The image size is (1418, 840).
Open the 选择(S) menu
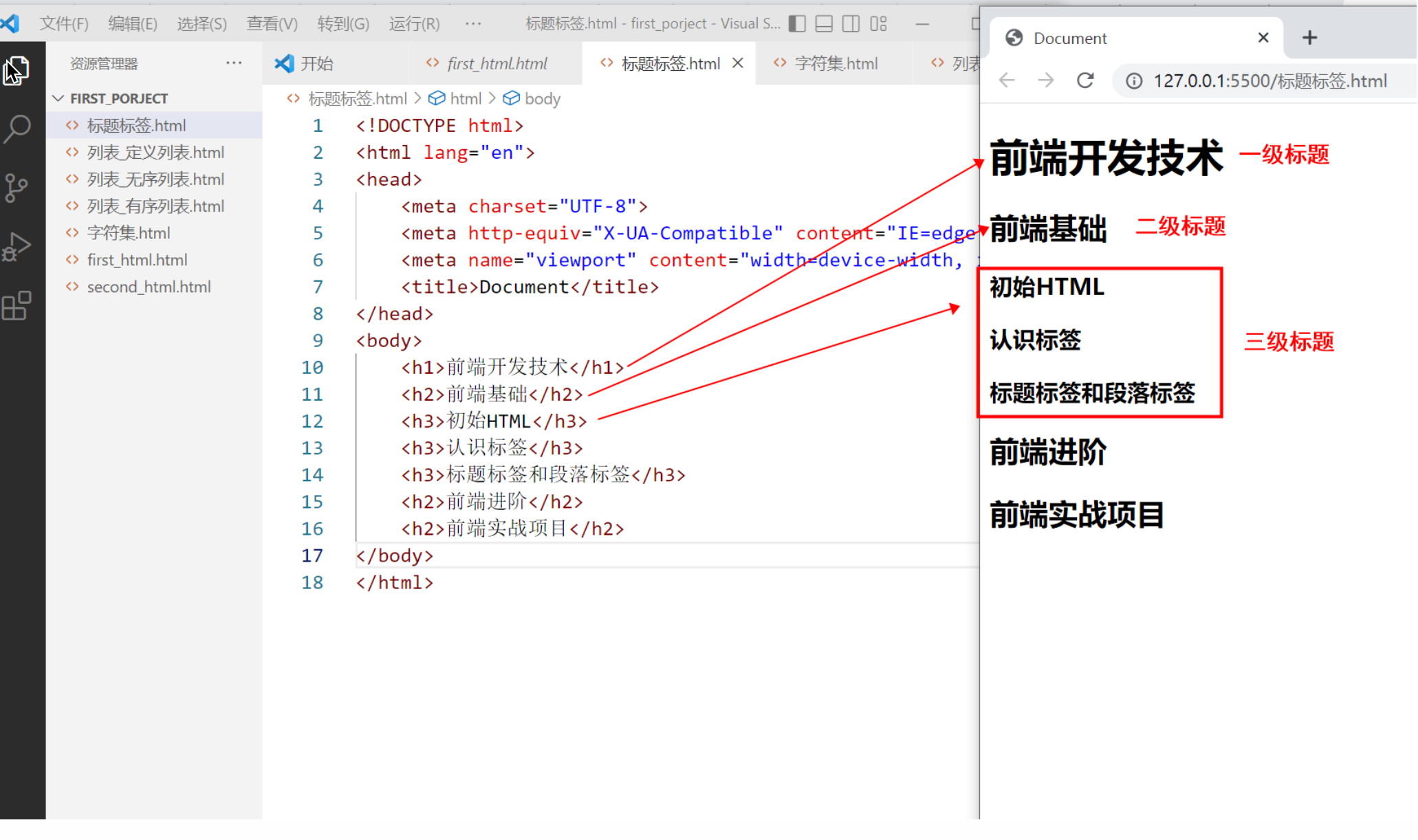(x=201, y=24)
